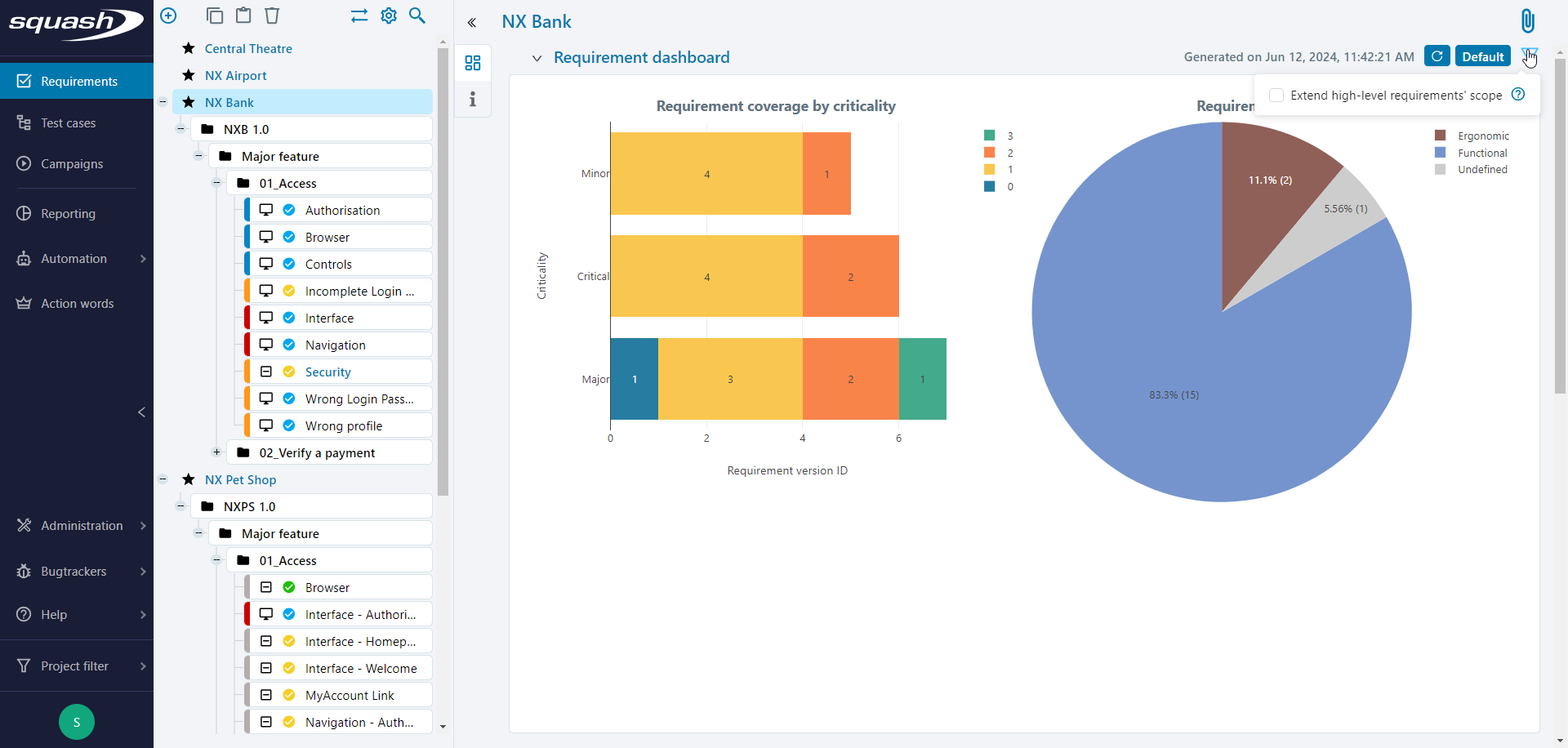1568x748 pixels.
Task: Open the import/export tool
Action: (359, 16)
